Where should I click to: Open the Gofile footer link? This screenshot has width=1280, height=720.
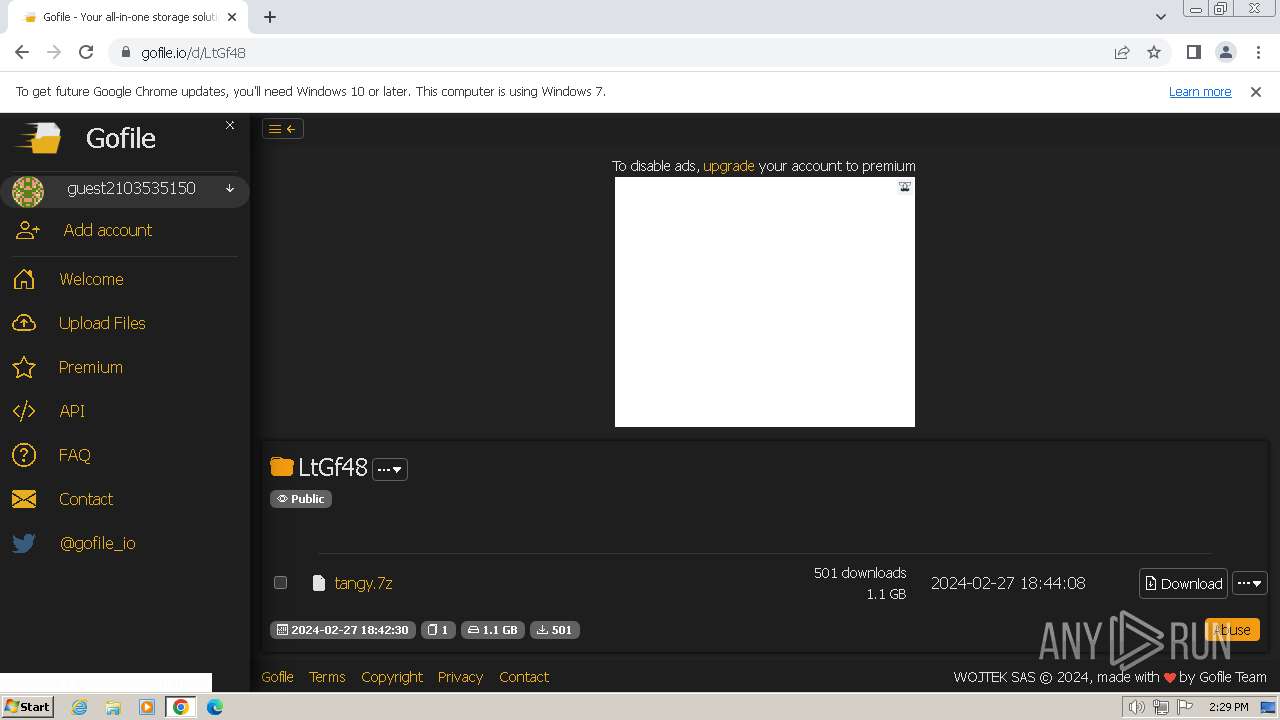[x=277, y=677]
